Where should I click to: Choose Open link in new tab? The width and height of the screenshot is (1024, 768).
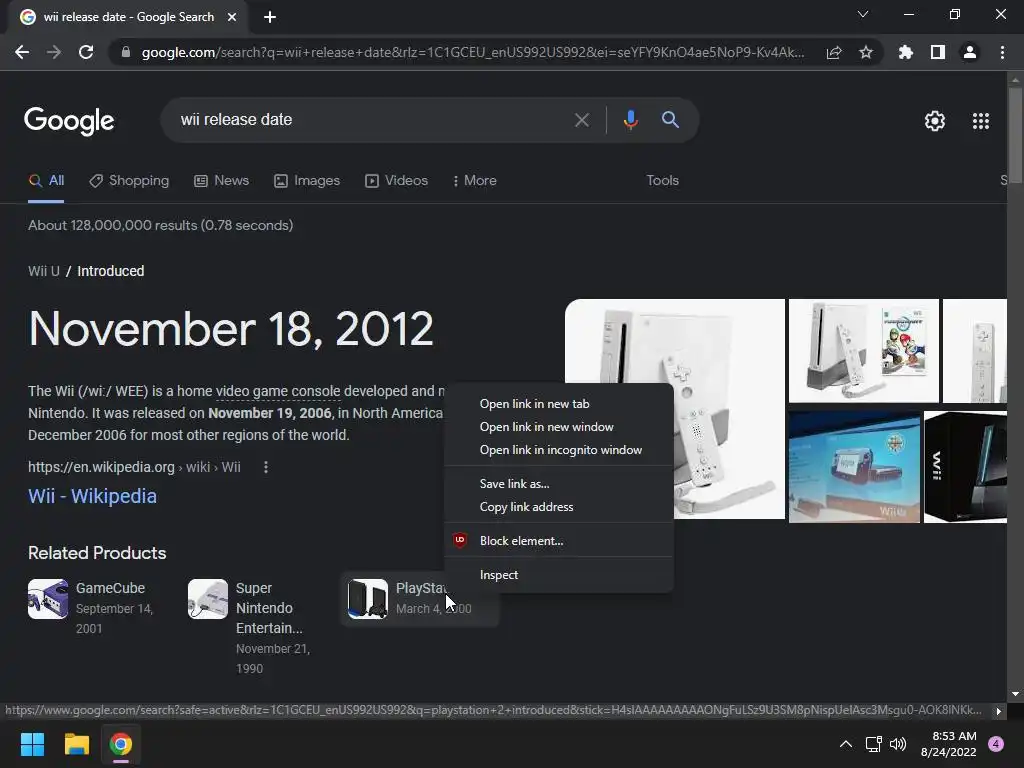tap(559, 404)
